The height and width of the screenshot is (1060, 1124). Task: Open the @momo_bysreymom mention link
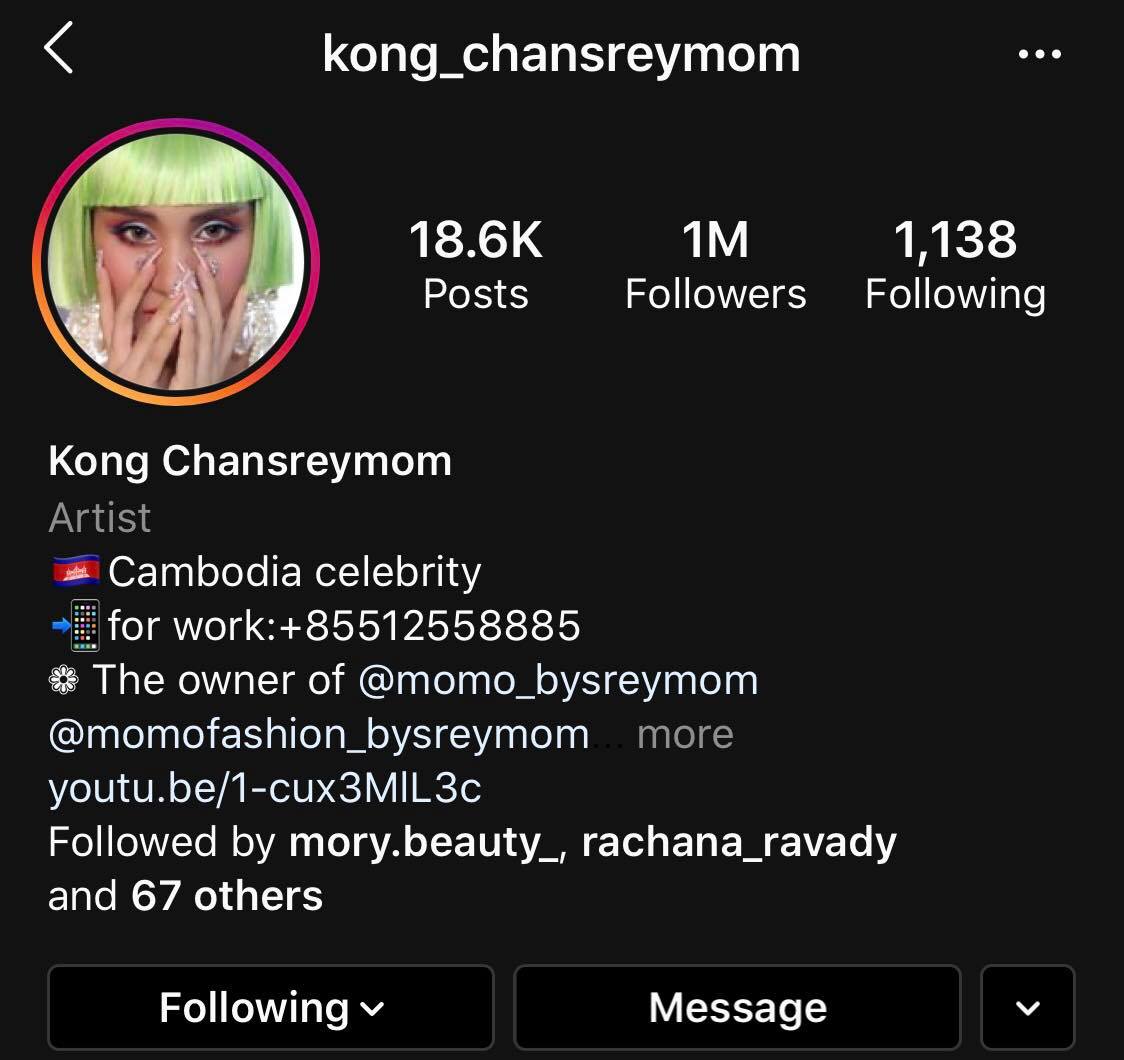tap(558, 679)
